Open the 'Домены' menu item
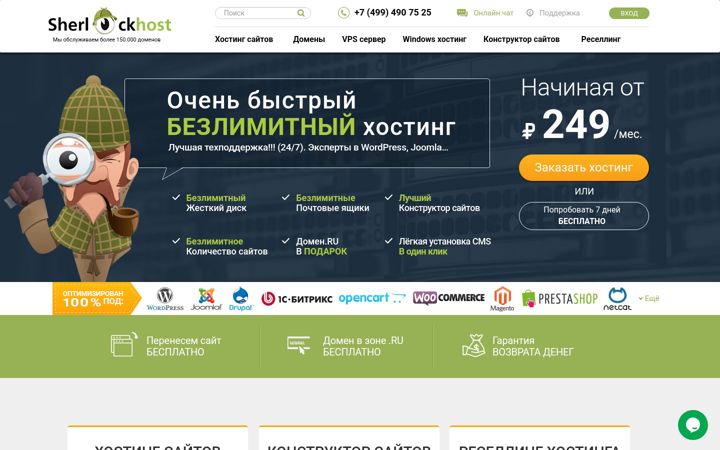 coord(309,39)
